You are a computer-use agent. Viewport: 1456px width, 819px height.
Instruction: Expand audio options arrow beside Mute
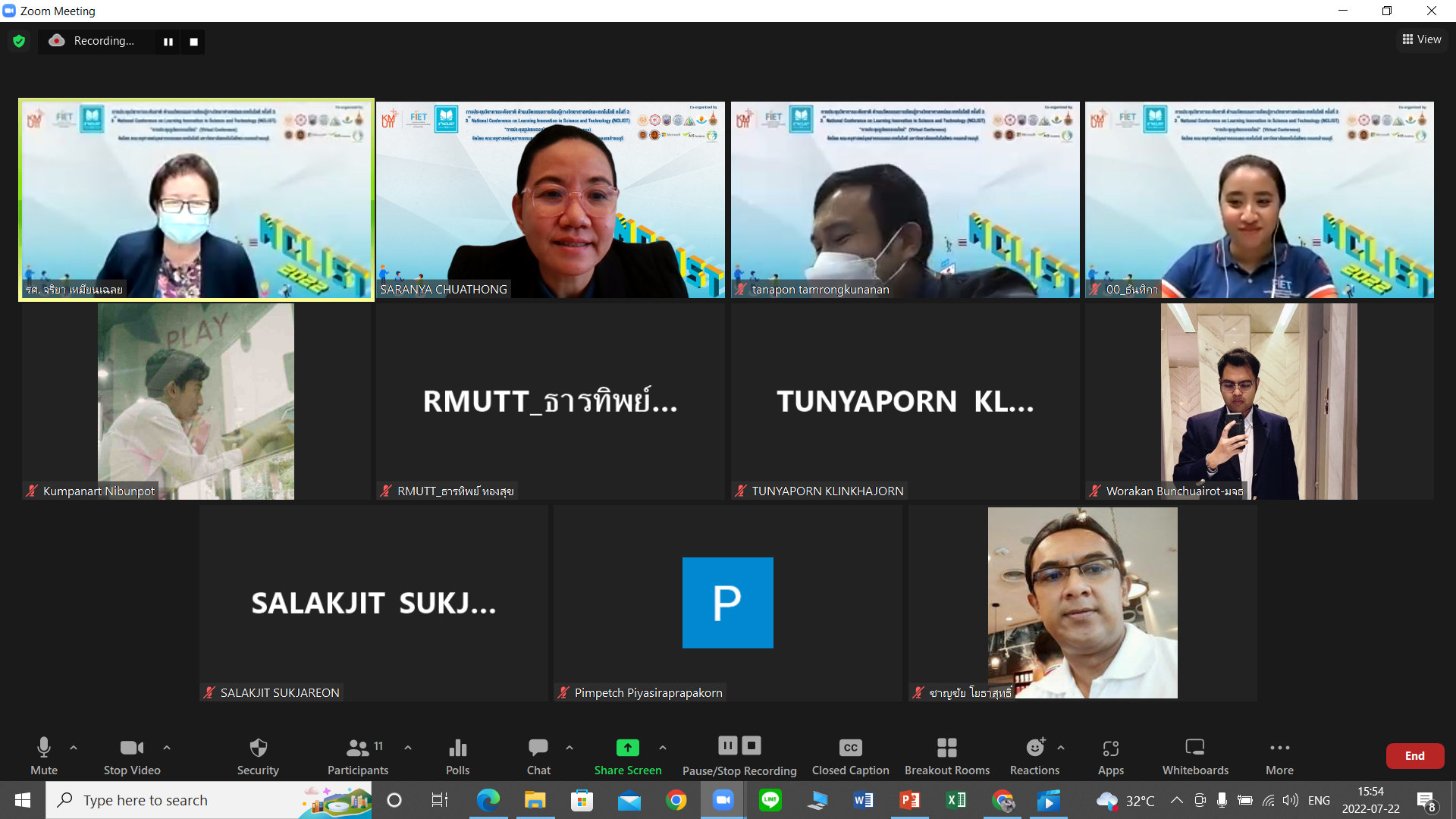pos(74,748)
